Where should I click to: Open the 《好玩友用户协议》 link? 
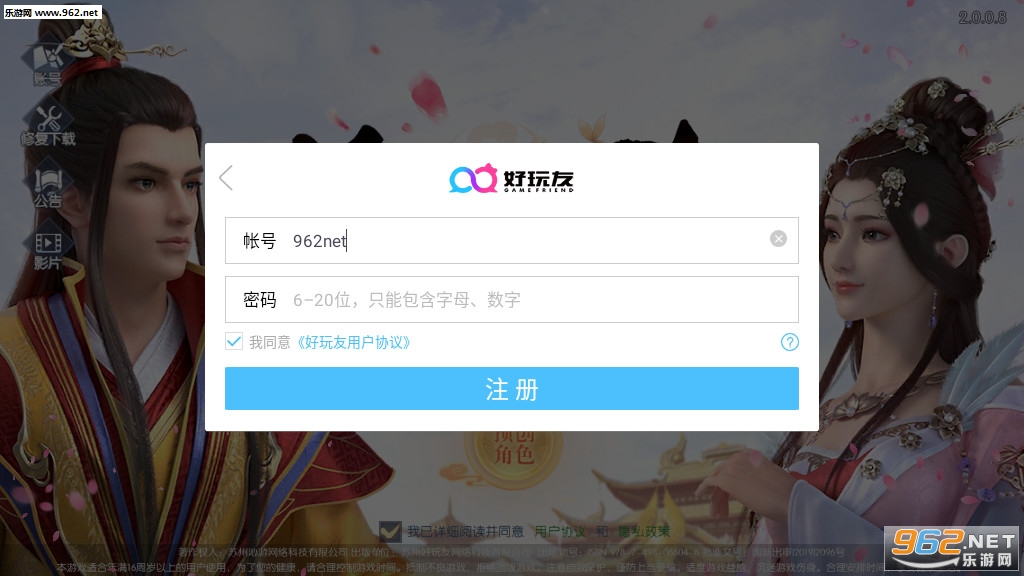tap(353, 342)
